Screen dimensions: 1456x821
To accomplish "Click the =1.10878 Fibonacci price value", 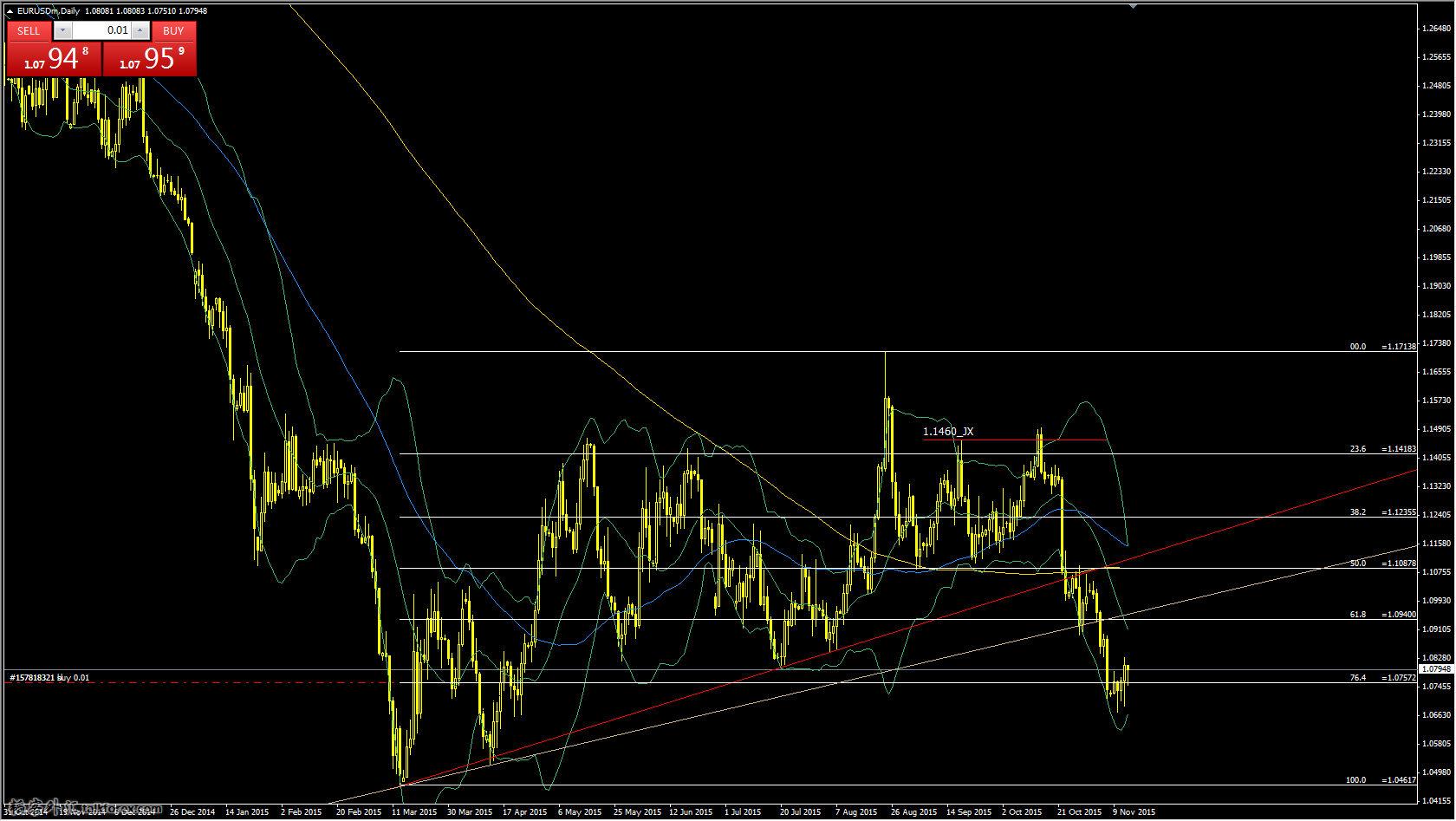I will [1399, 564].
